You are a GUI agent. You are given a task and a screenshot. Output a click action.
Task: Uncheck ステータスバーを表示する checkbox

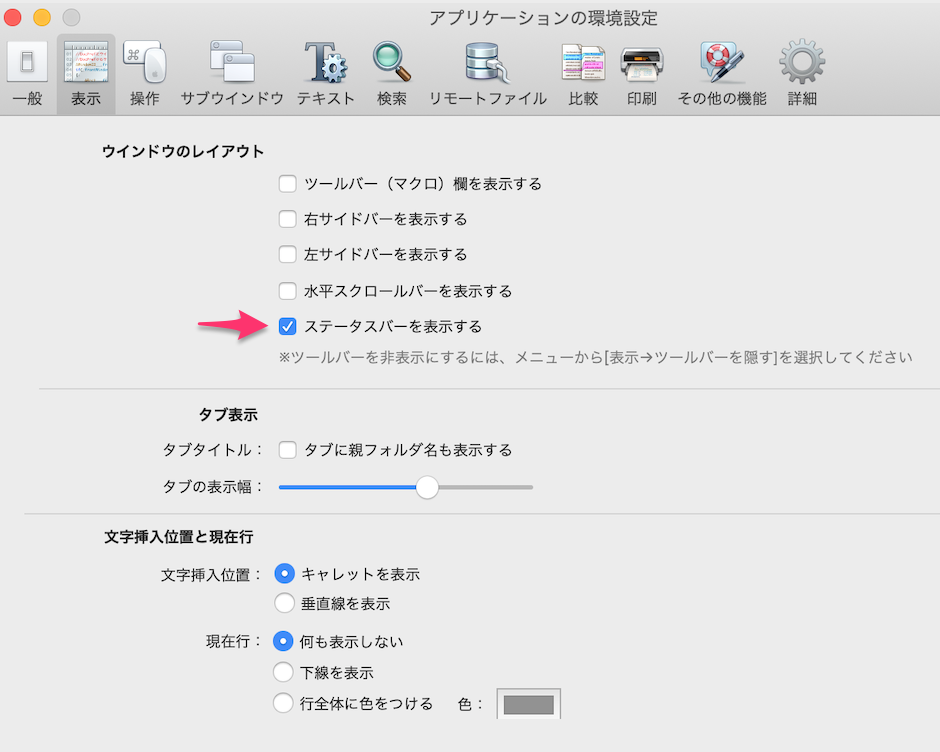pyautogui.click(x=287, y=326)
